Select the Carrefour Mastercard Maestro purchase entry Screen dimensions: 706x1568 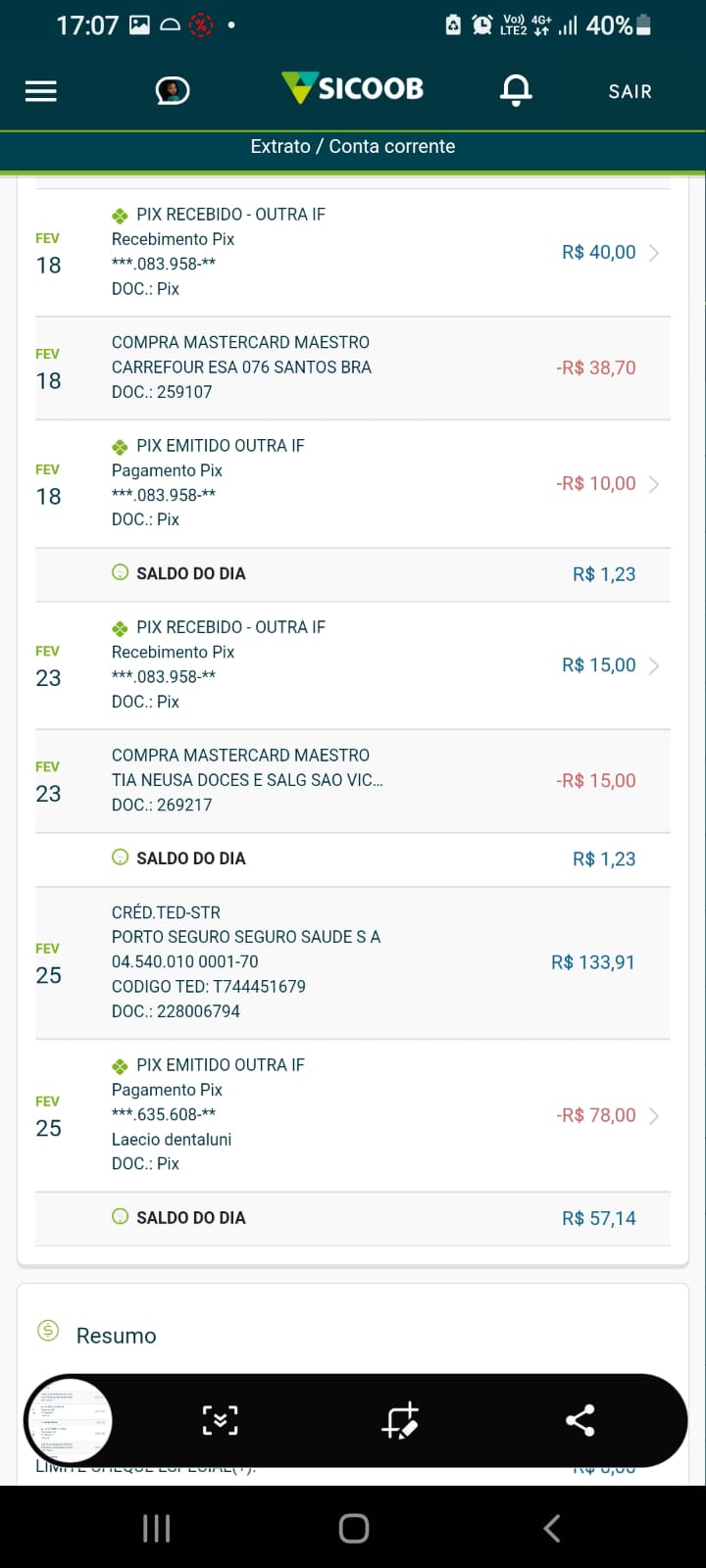tap(353, 367)
